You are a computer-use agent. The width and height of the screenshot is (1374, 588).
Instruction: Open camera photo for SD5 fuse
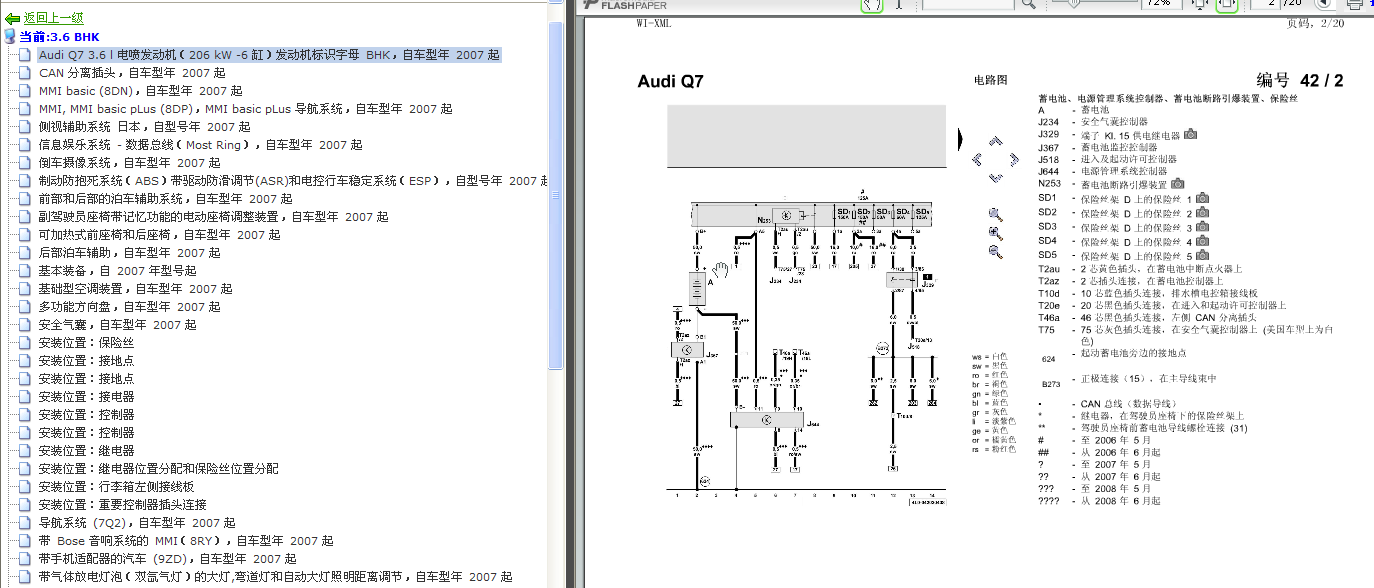[x=1201, y=255]
